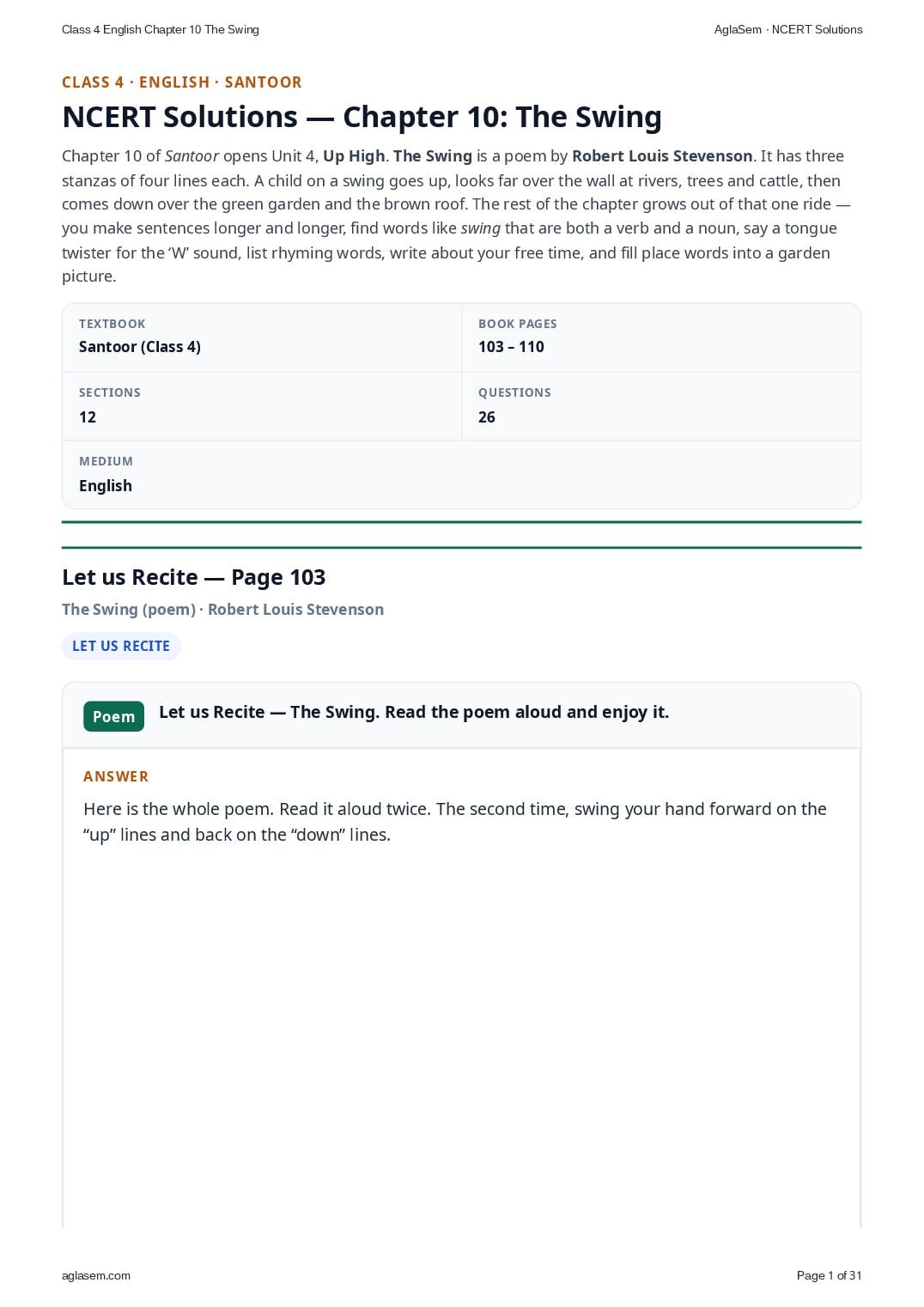This screenshot has height=1307, width=924.
Task: Click the bold Up High unit name
Action: pyautogui.click(x=354, y=156)
